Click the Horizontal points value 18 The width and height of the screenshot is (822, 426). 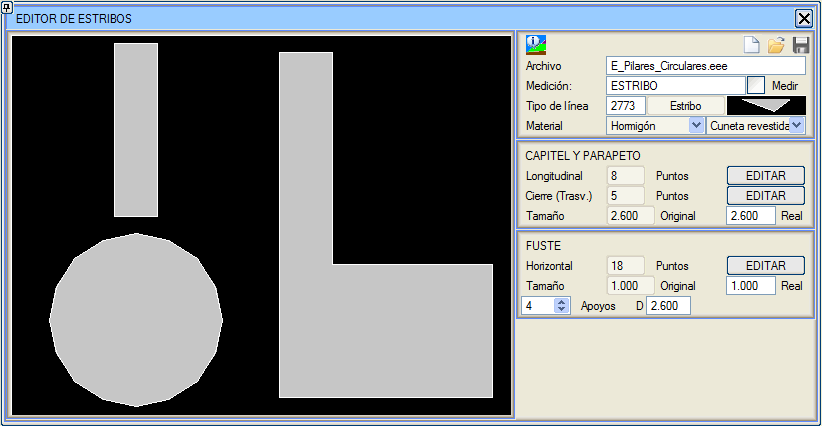(625, 266)
